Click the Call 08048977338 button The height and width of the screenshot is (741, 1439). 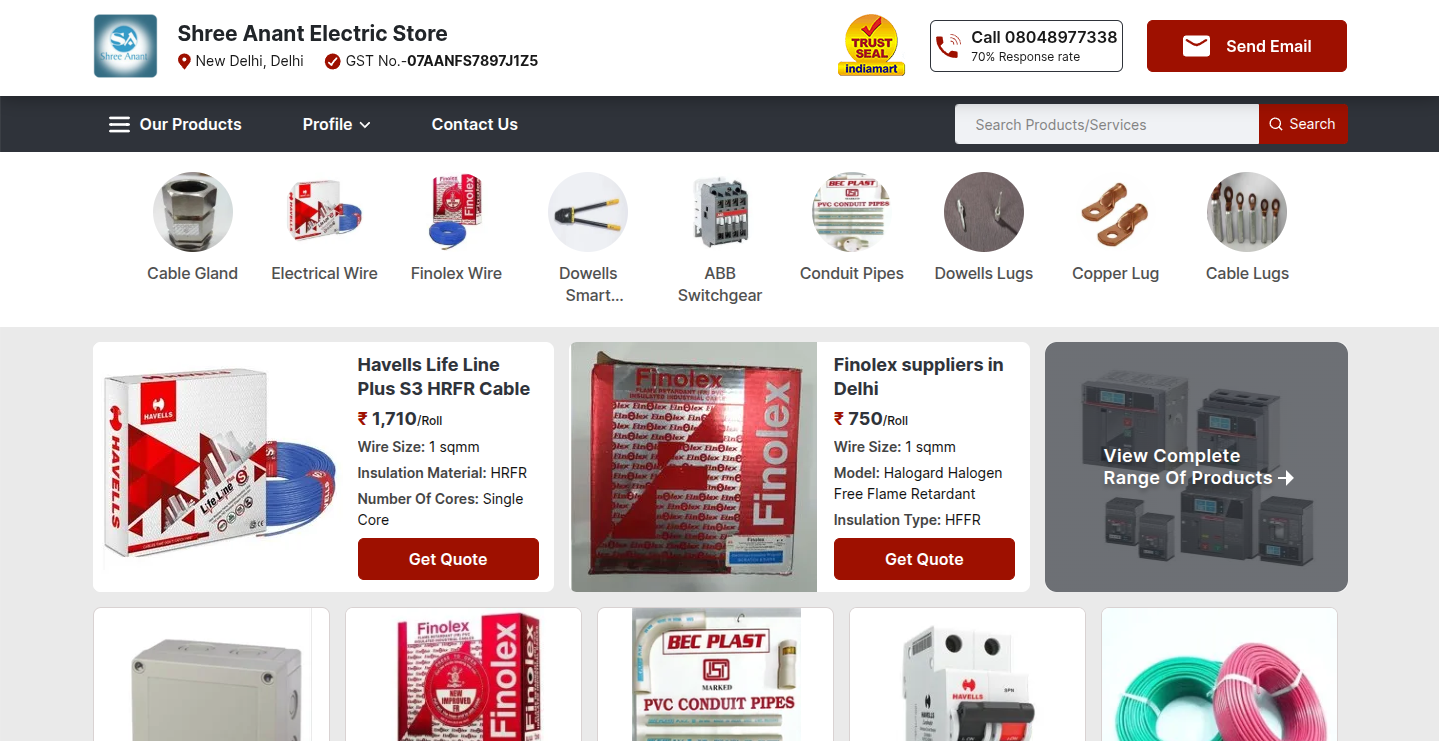point(1026,46)
